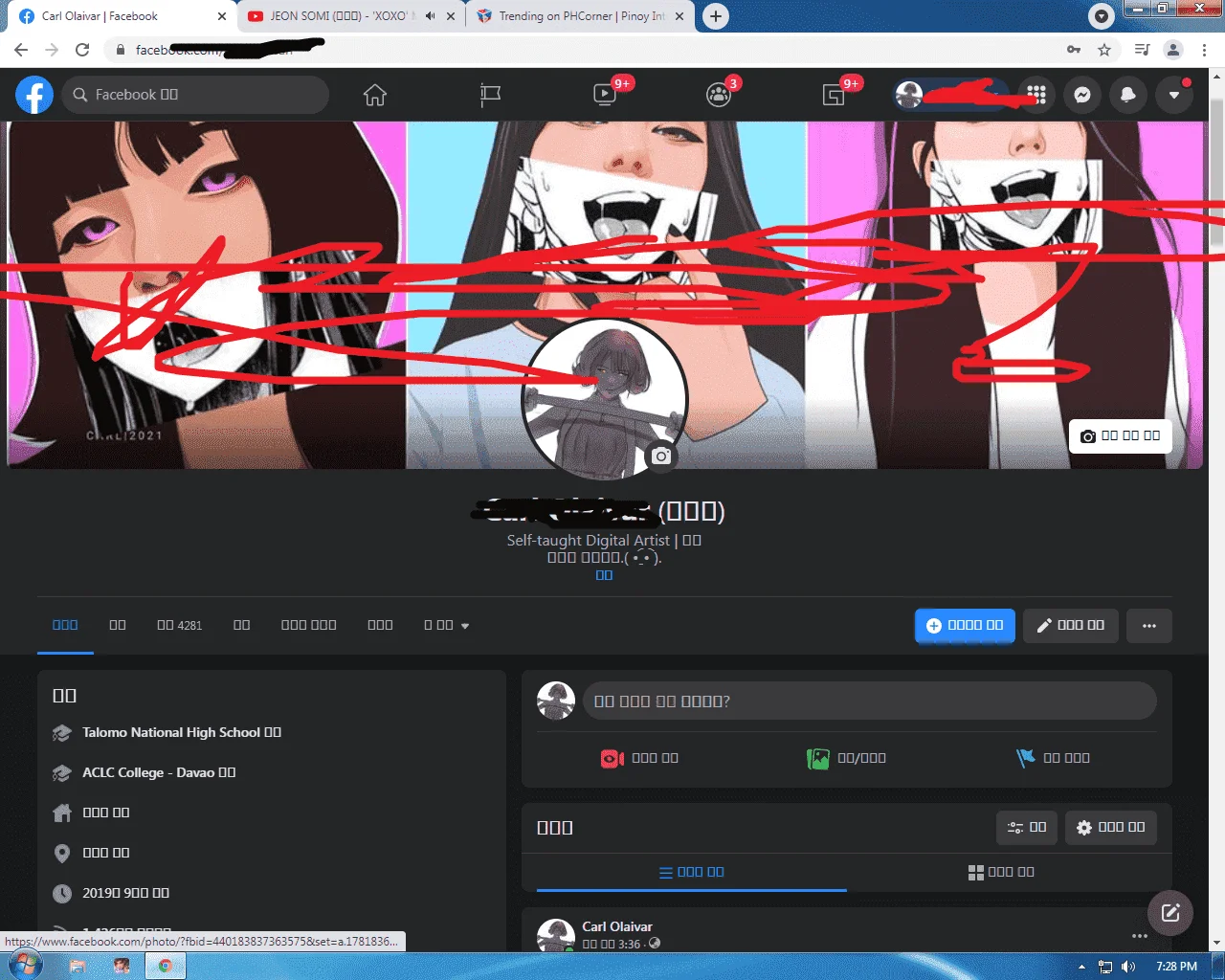Open the Pages flag icon
Viewport: 1225px width, 980px height.
490,95
